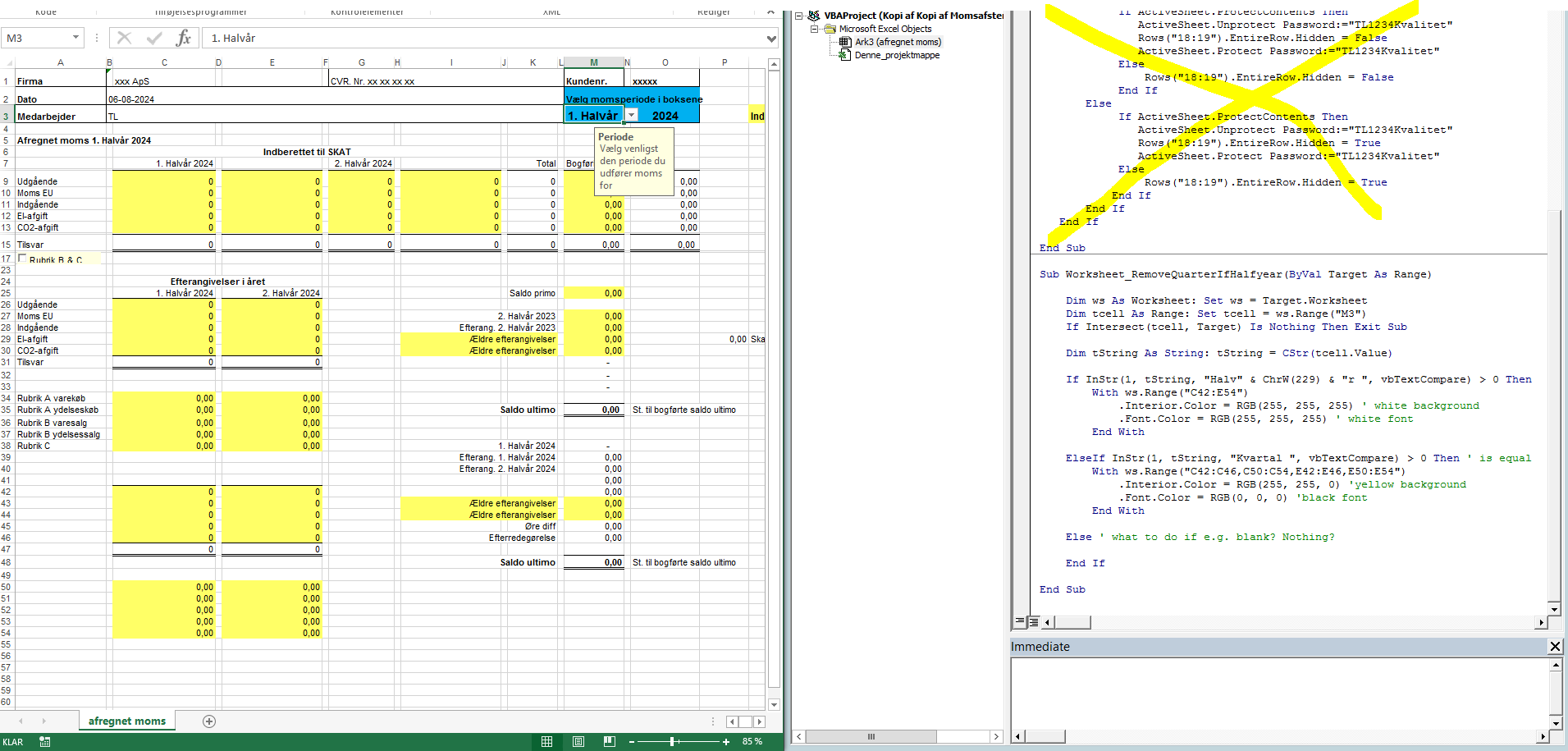The image size is (1568, 751).
Task: Select the cell containing 2024 year
Action: (665, 116)
